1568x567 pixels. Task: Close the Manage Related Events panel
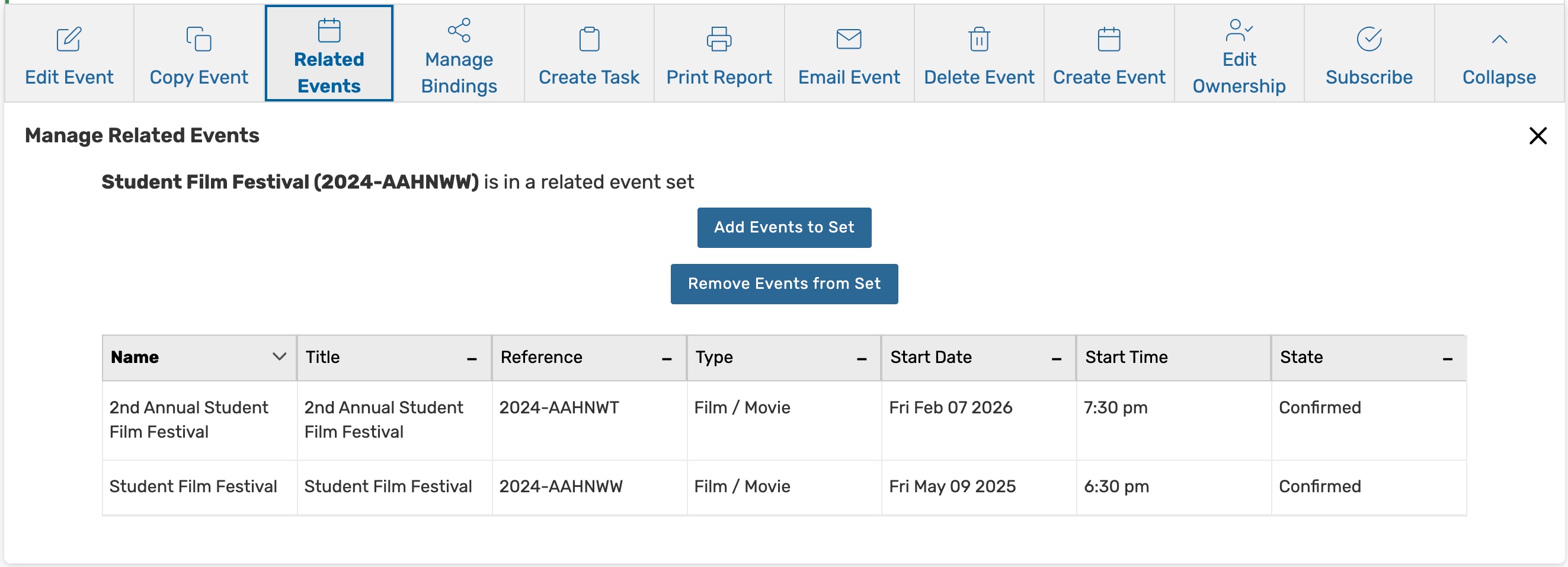click(1537, 135)
